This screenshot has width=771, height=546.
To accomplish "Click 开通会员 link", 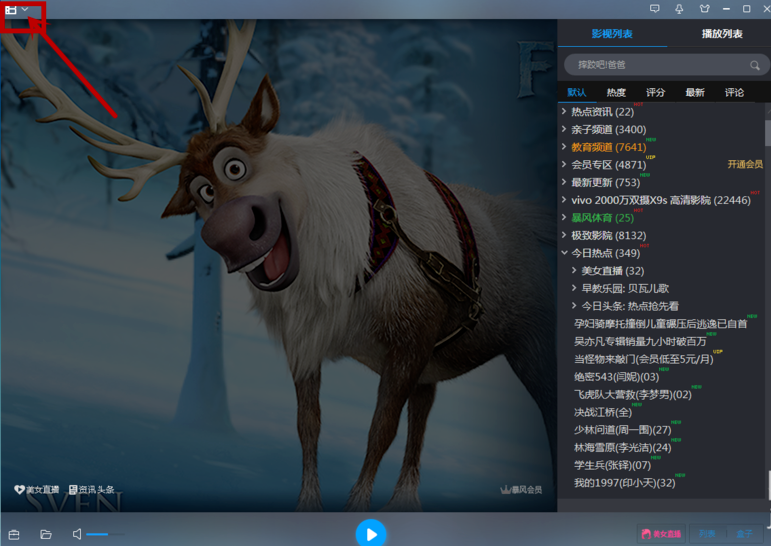I will pyautogui.click(x=745, y=164).
